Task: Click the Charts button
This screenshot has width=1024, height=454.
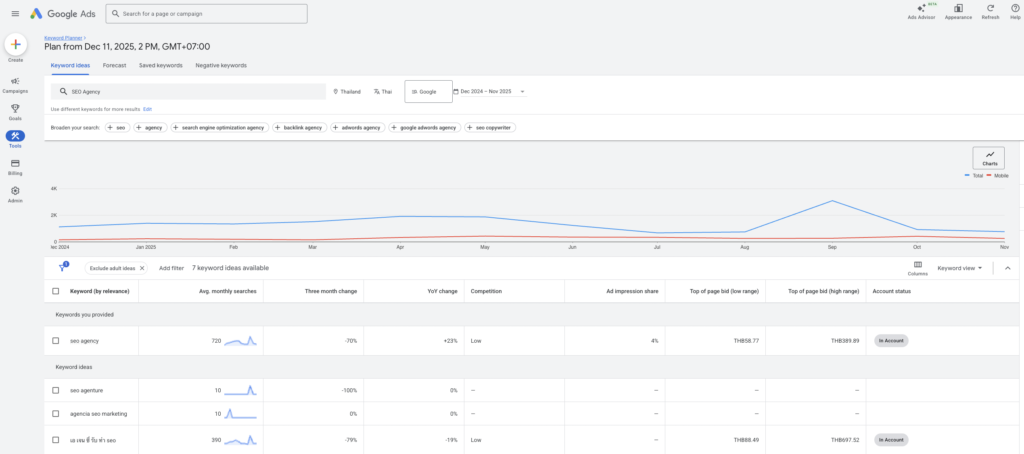Action: click(x=989, y=158)
